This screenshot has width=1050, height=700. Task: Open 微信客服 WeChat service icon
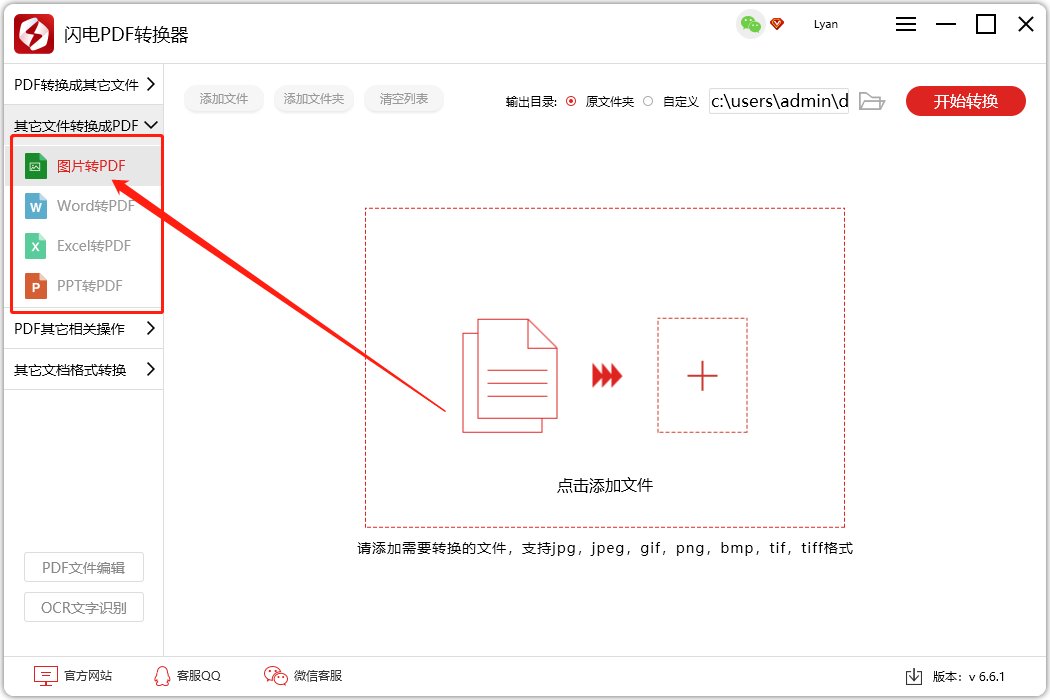point(274,676)
